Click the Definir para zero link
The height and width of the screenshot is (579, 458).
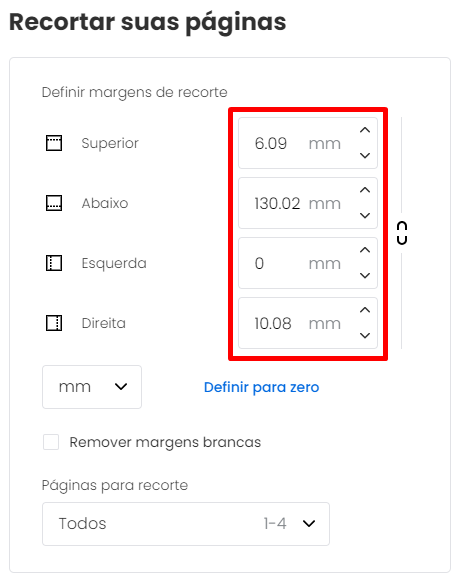pos(262,387)
